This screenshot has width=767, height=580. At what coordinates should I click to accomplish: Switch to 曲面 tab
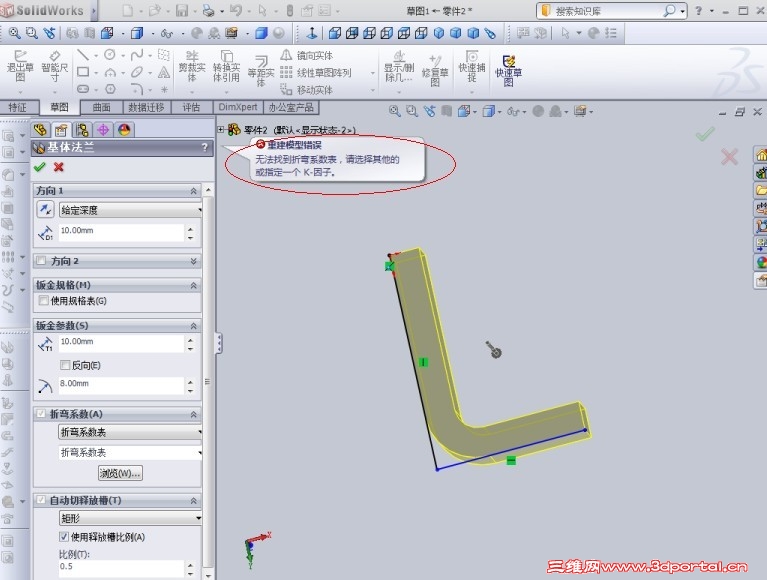click(101, 107)
